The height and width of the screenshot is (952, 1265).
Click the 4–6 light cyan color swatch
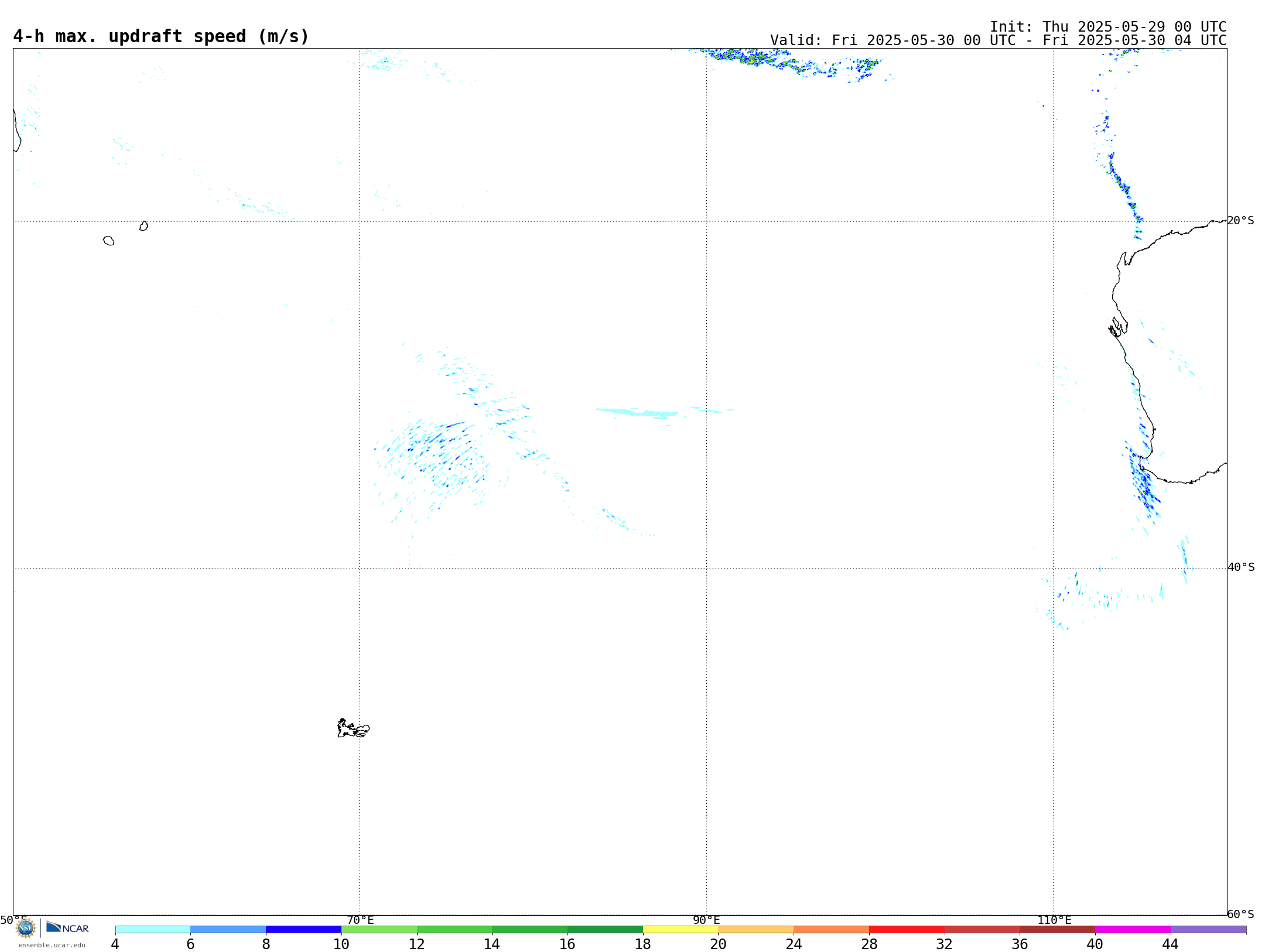click(153, 929)
